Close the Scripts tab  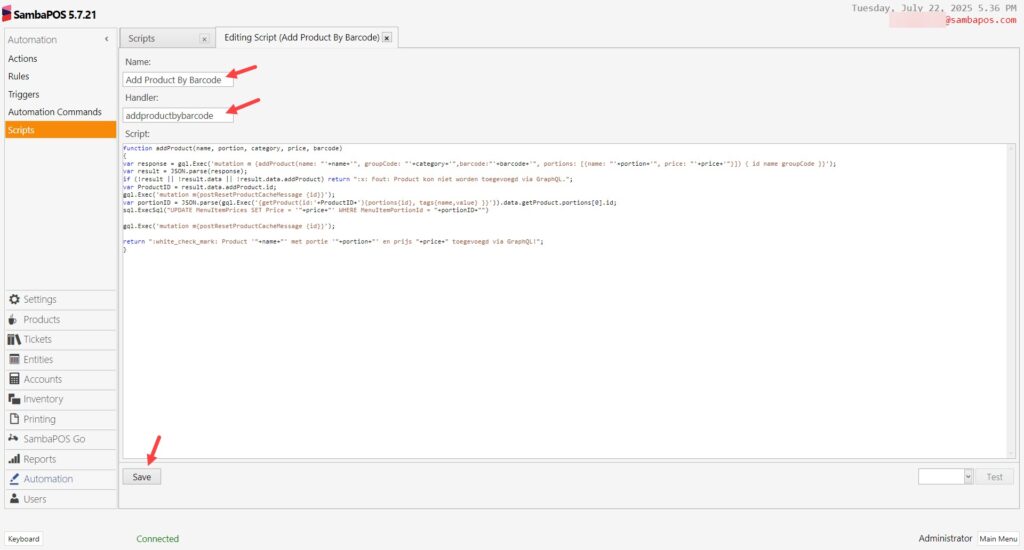tap(204, 39)
